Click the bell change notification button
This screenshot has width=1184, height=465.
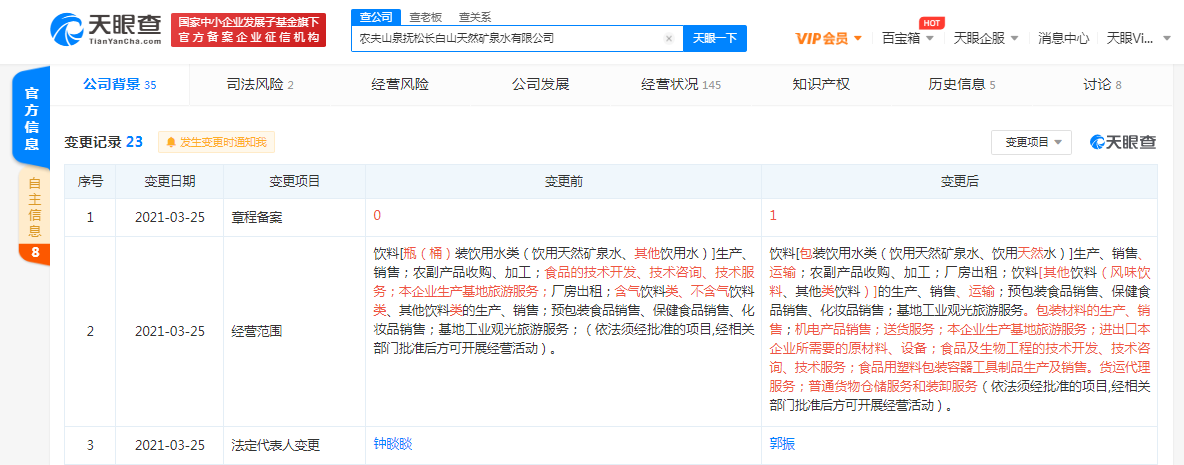coord(216,143)
